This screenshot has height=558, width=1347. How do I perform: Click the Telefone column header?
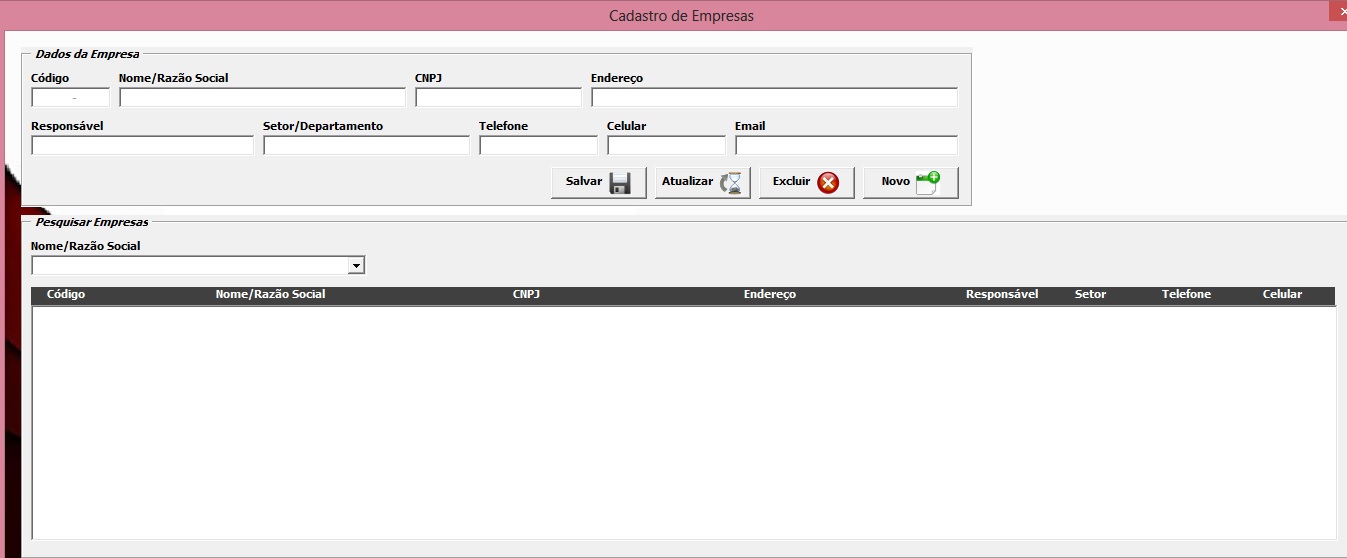1186,295
